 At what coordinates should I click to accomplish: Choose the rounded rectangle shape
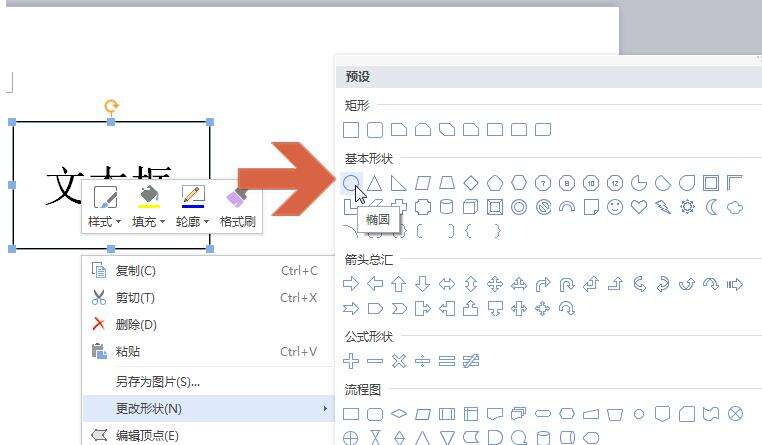click(375, 130)
